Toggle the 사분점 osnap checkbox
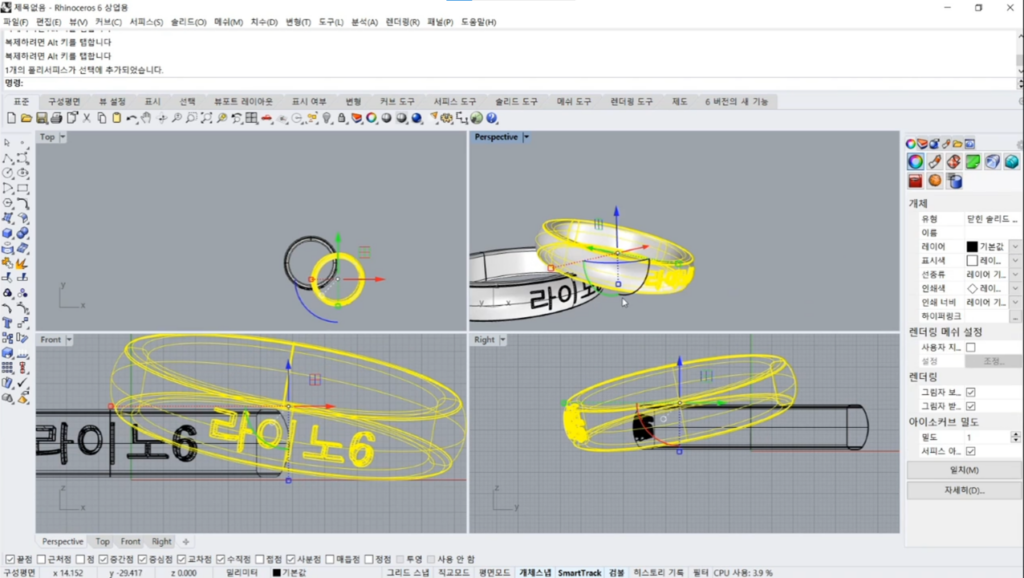1024x578 pixels. [291, 559]
